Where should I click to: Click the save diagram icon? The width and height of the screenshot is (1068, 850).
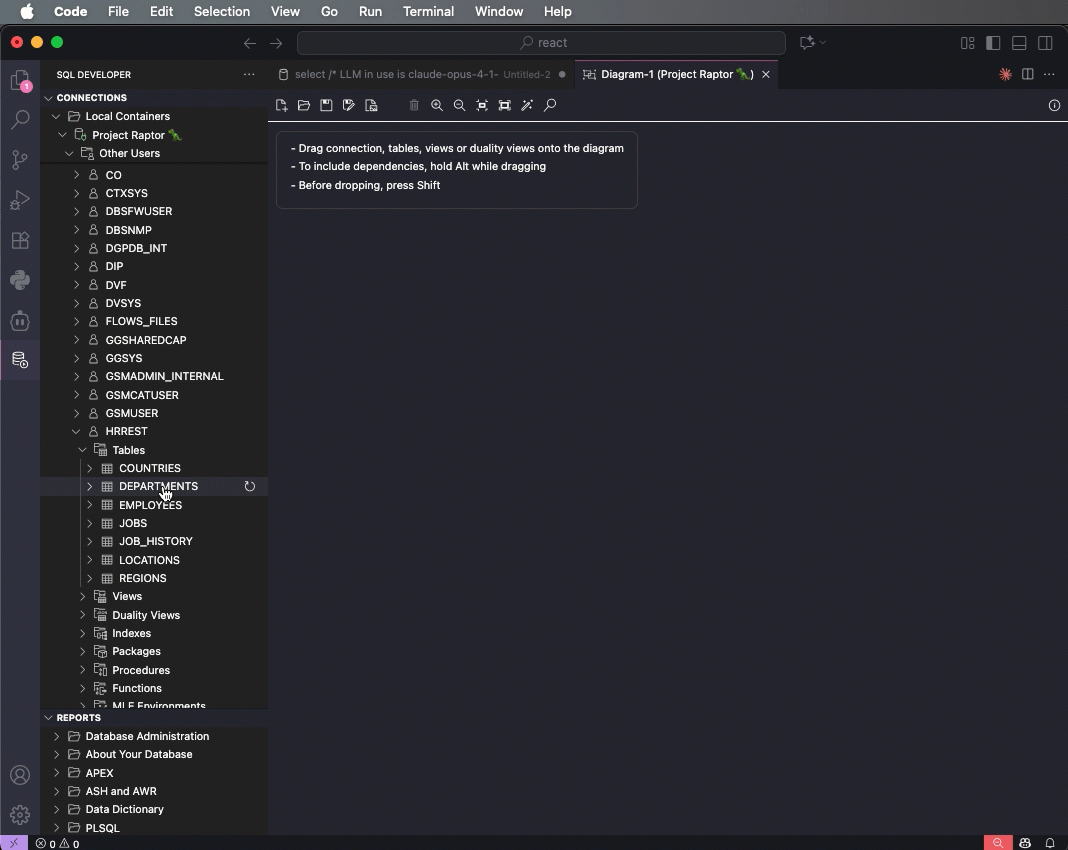[x=326, y=105]
